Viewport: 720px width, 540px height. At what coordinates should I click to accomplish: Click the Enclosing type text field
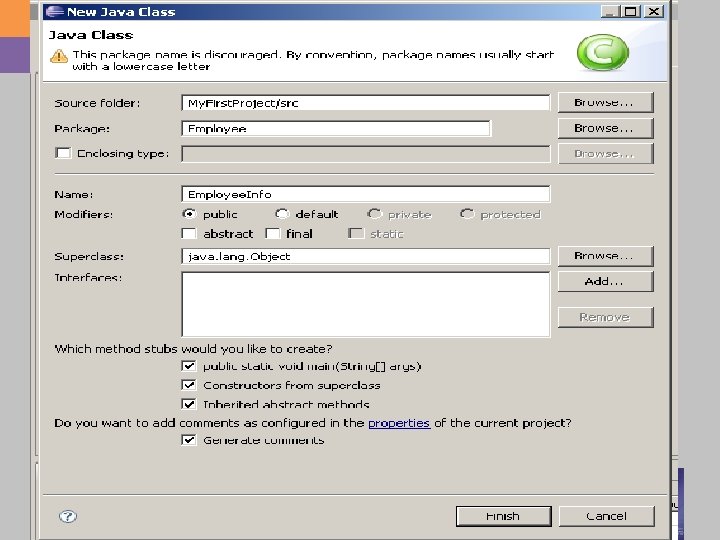pyautogui.click(x=366, y=154)
